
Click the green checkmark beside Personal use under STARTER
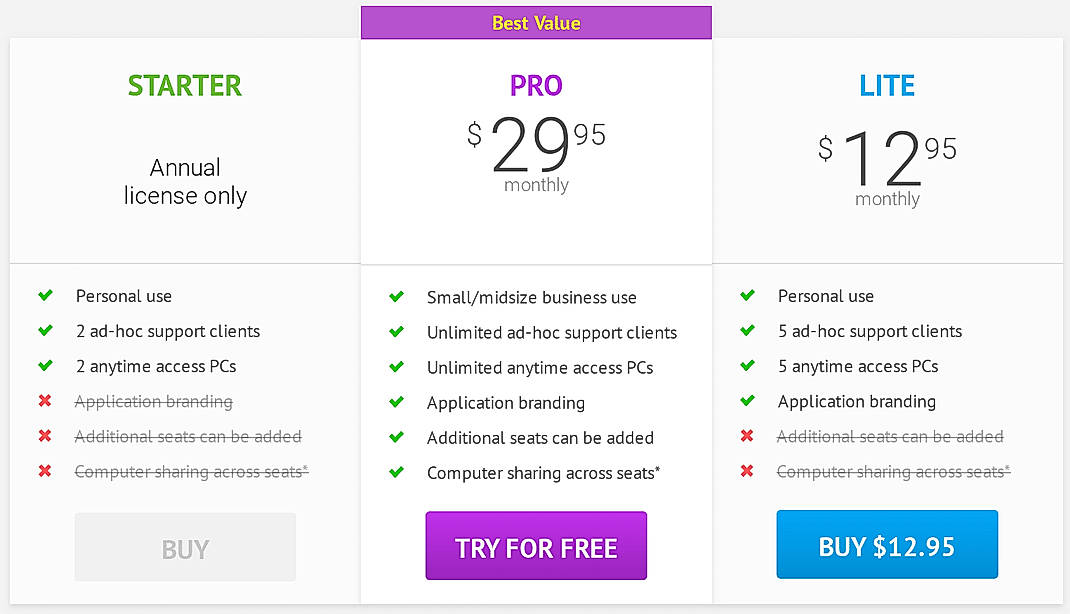[x=45, y=296]
